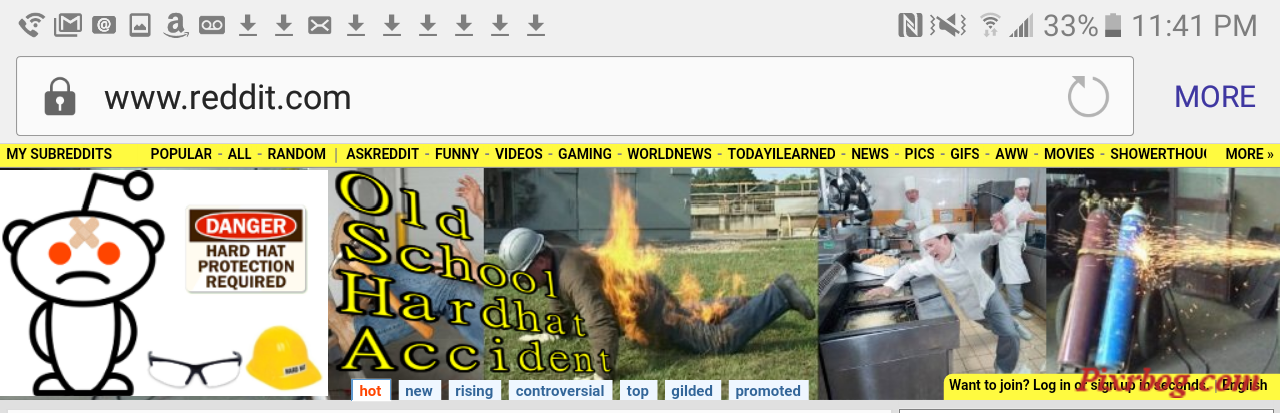This screenshot has width=1280, height=413.
Task: Switch to the top tab
Action: (638, 391)
